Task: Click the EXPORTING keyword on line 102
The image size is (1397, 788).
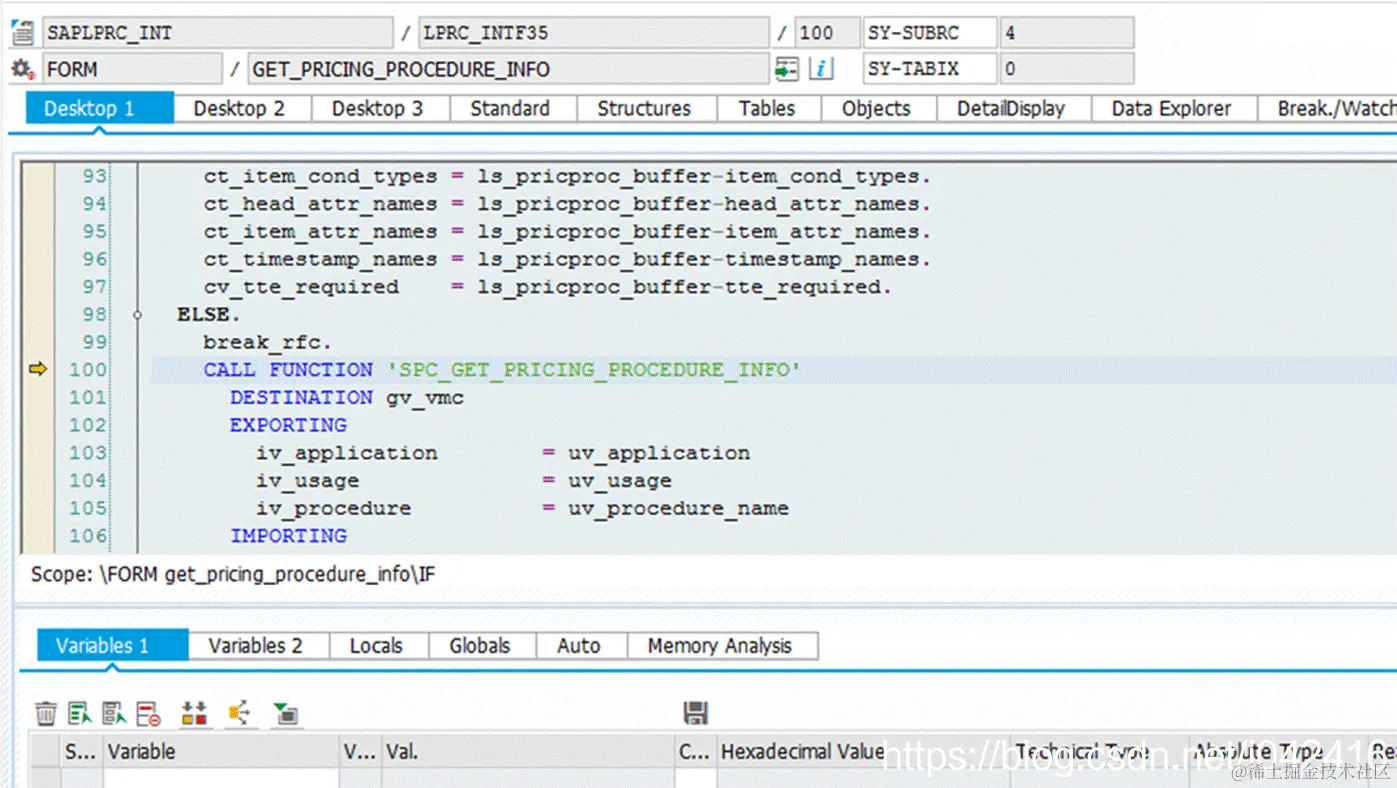Action: (x=288, y=425)
